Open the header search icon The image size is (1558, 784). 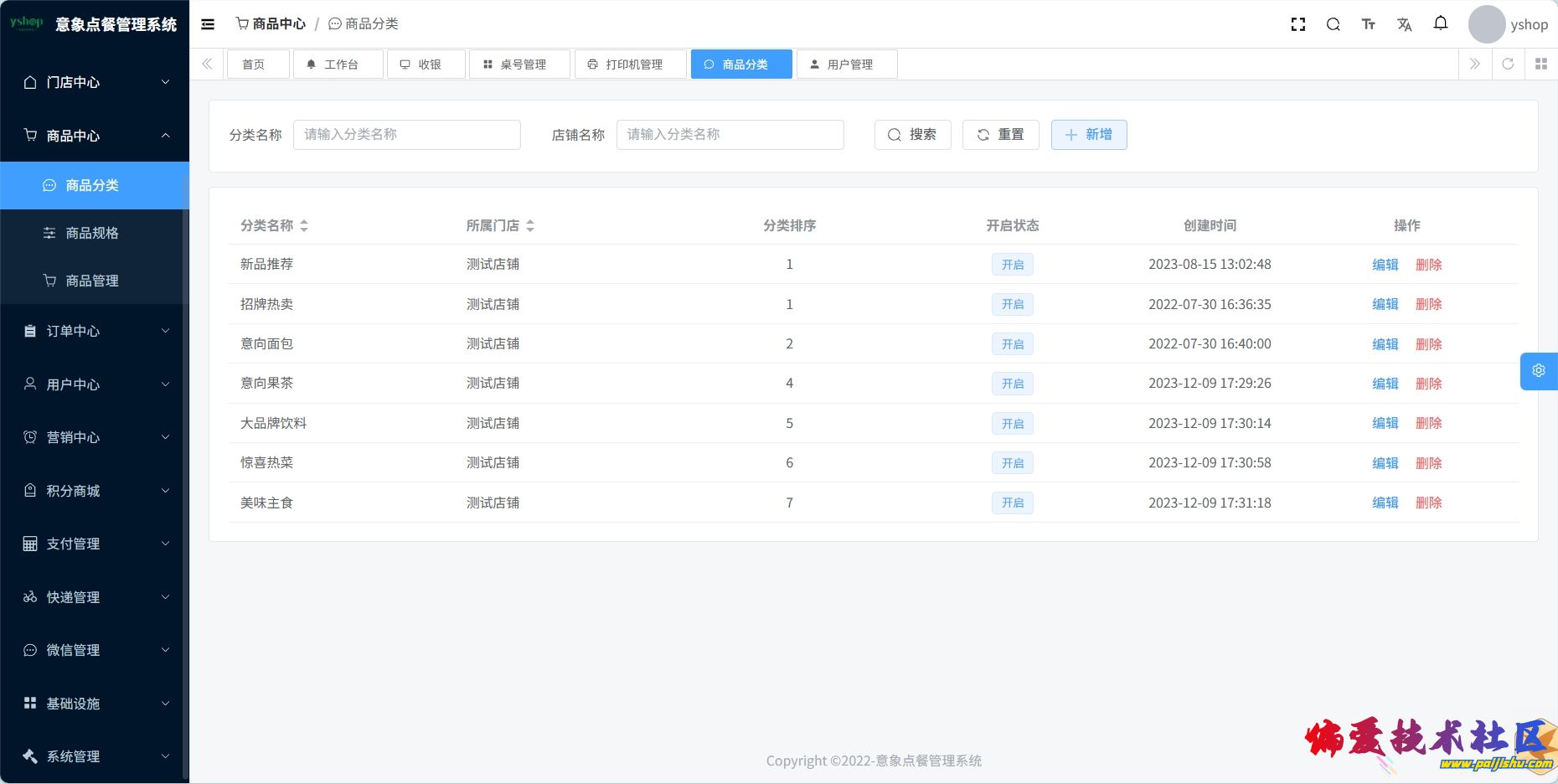point(1334,24)
